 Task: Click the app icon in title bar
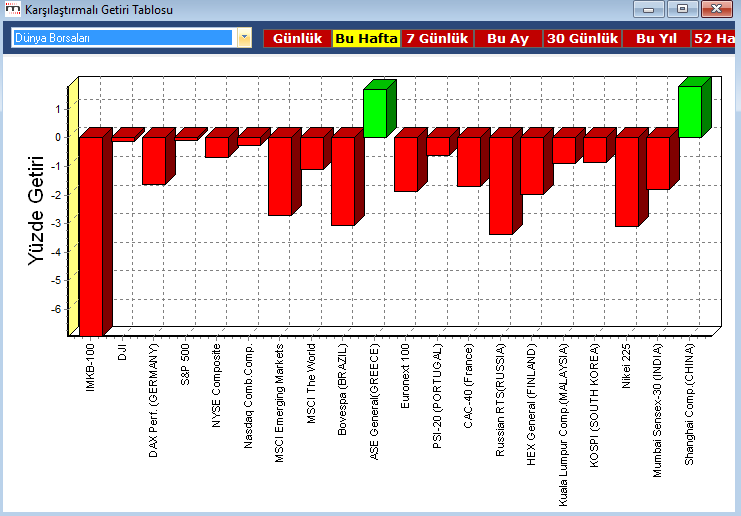(x=13, y=9)
